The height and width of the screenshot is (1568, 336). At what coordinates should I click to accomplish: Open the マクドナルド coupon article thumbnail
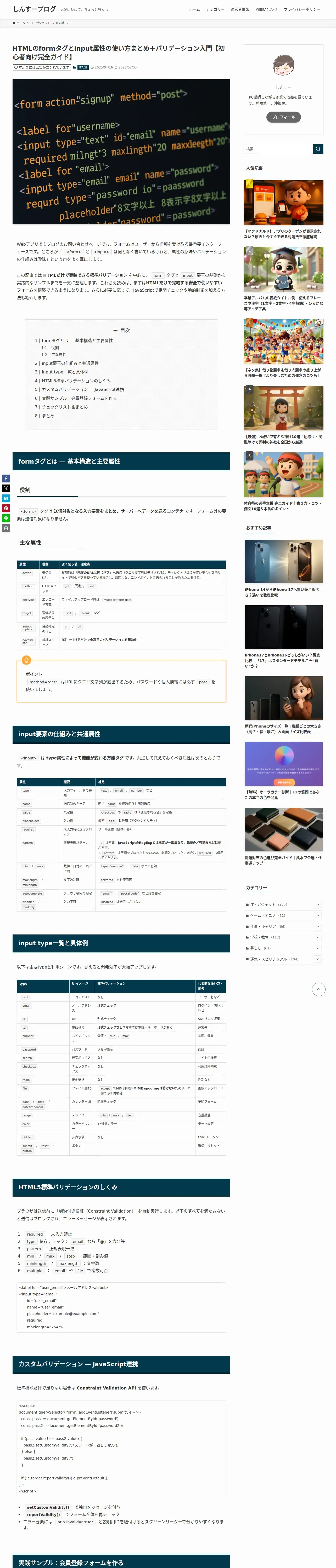pyautogui.click(x=284, y=203)
